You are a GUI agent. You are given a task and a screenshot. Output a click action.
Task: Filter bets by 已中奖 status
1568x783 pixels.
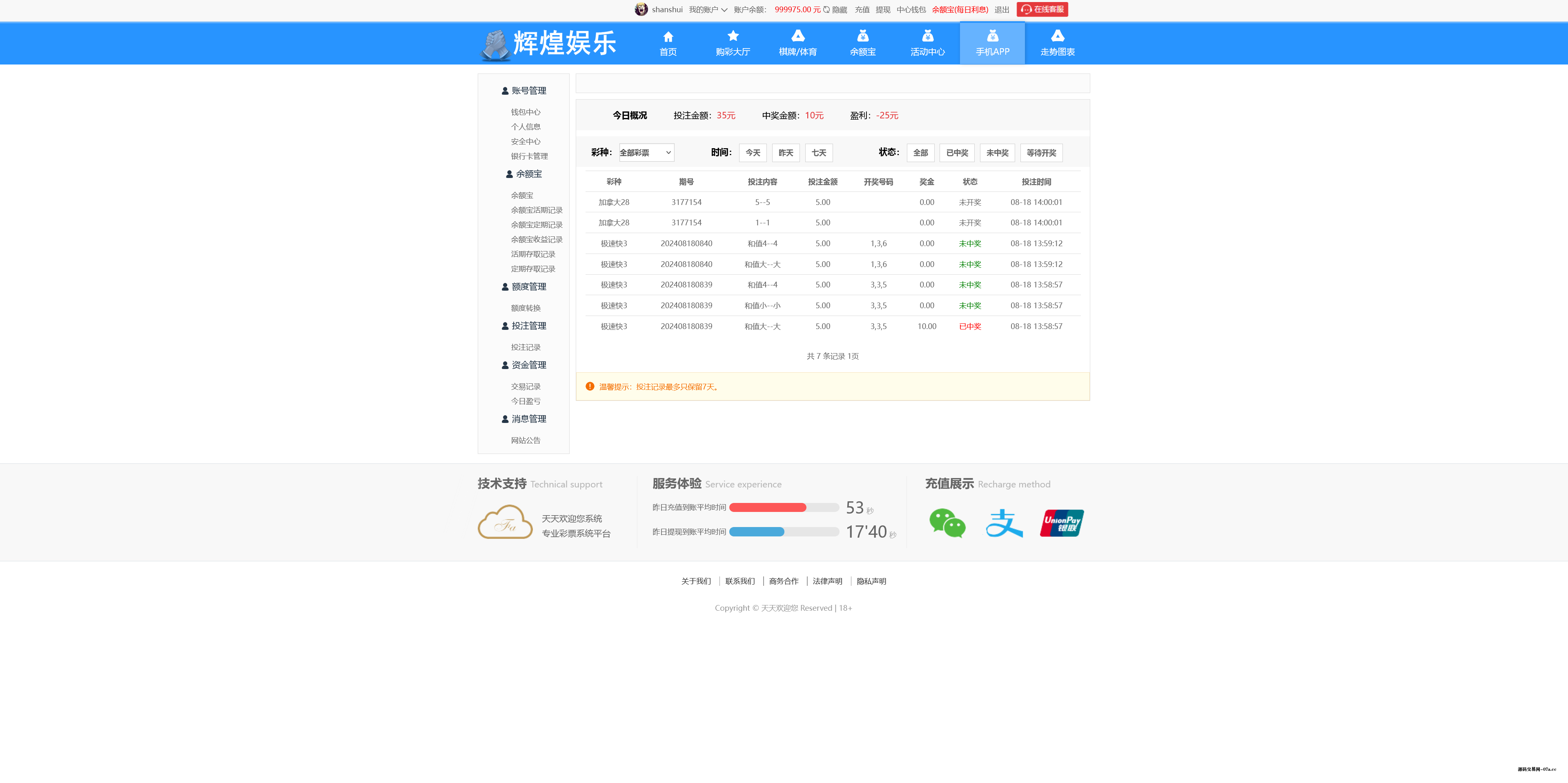coord(957,153)
